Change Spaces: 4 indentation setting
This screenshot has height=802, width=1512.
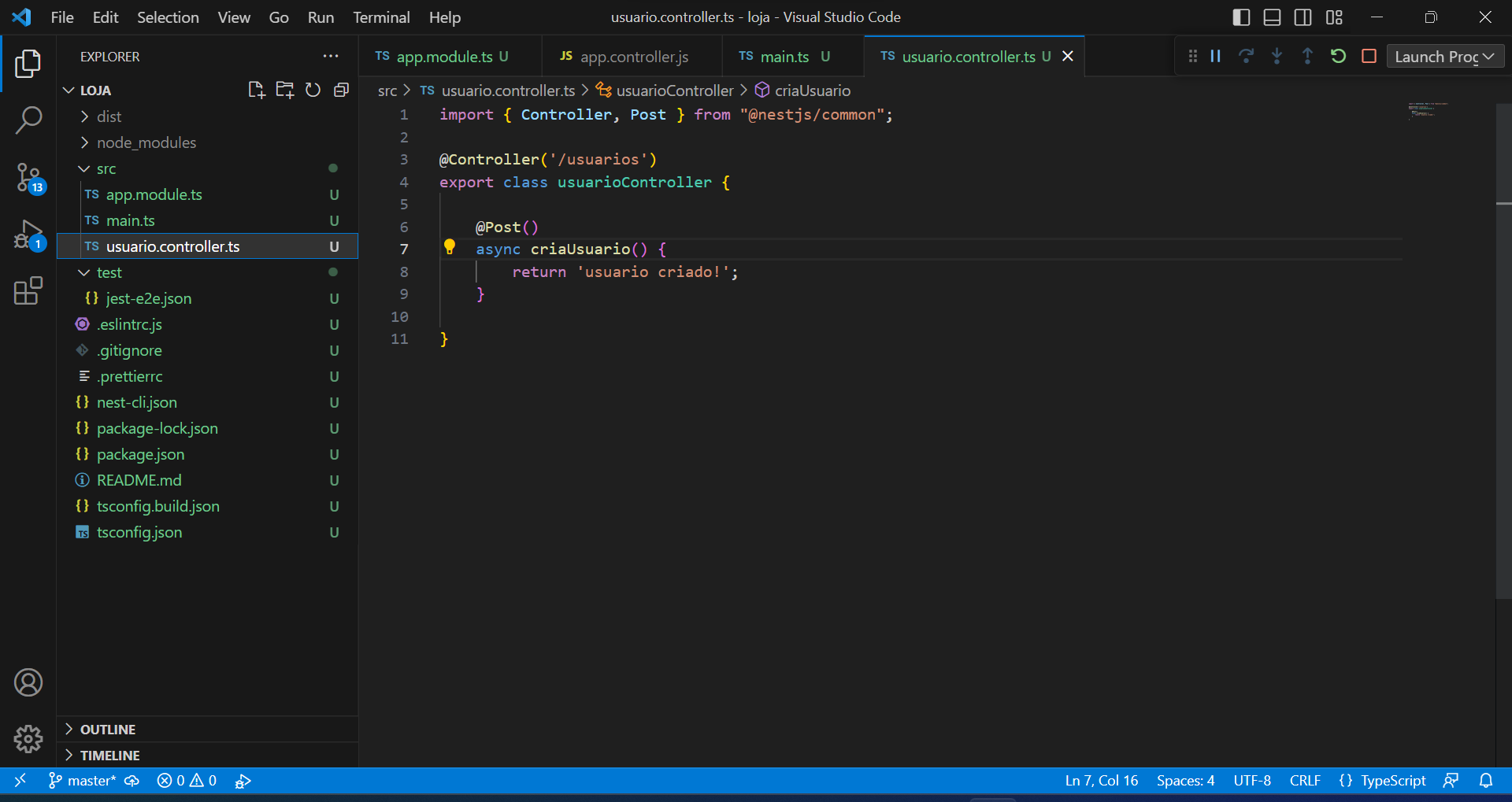click(x=1185, y=780)
